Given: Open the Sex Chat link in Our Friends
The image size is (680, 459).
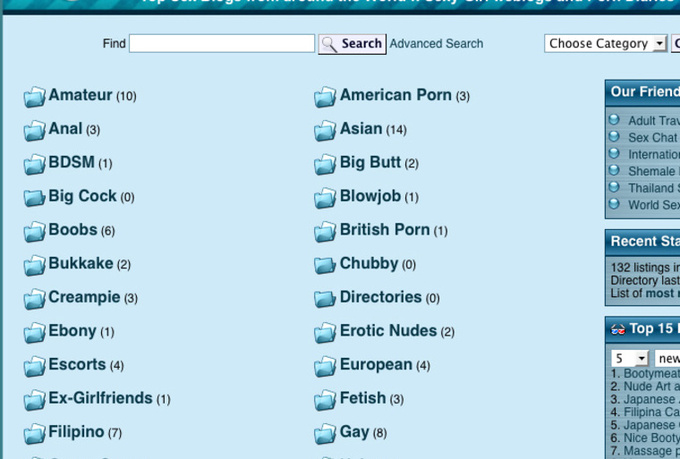Looking at the screenshot, I should pyautogui.click(x=653, y=138).
